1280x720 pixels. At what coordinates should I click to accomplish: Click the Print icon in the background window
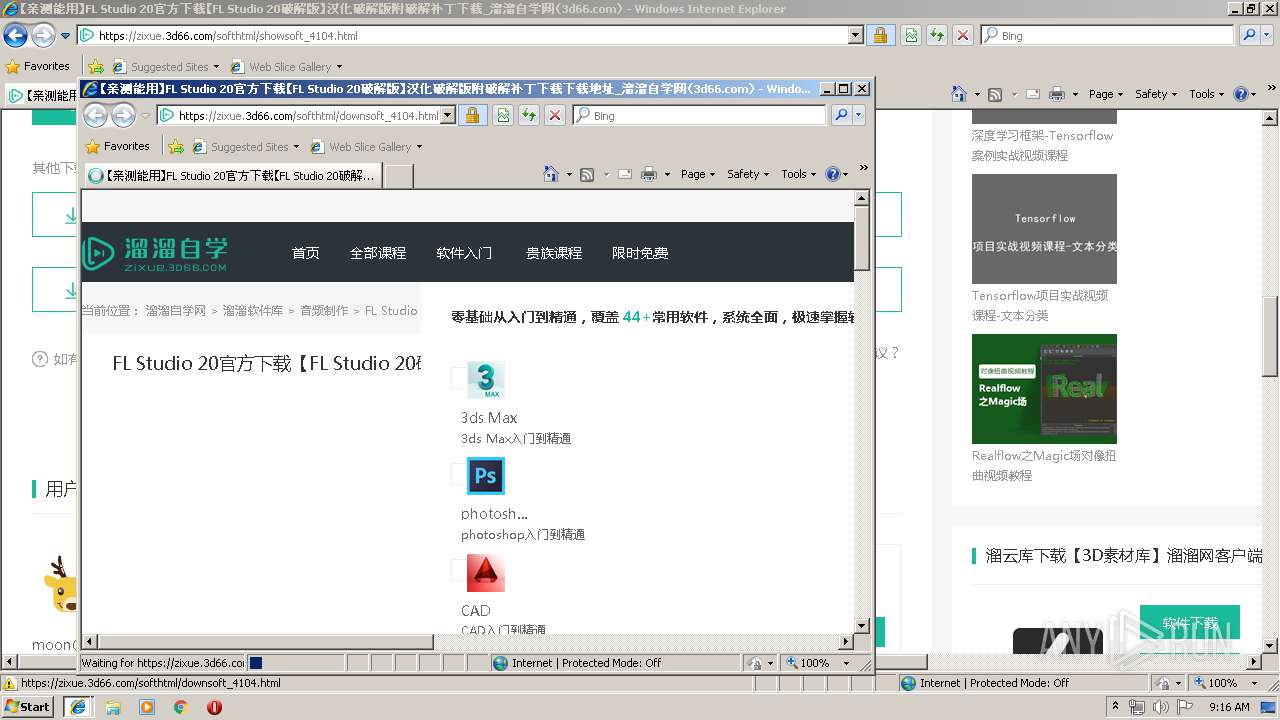(x=1057, y=94)
